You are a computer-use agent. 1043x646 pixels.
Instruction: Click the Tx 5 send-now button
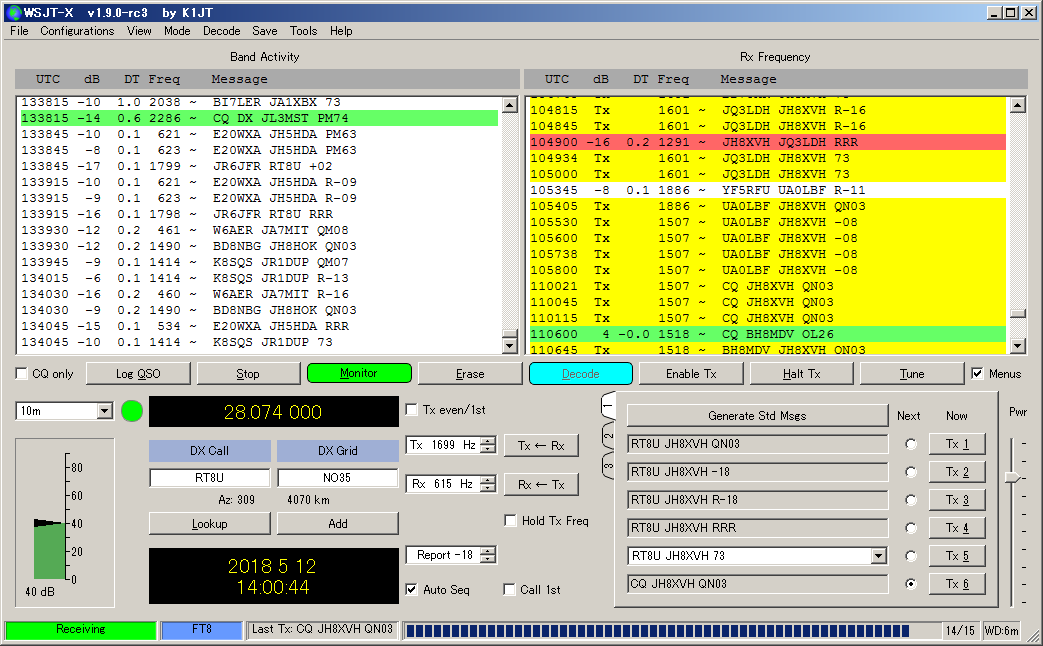tap(957, 556)
